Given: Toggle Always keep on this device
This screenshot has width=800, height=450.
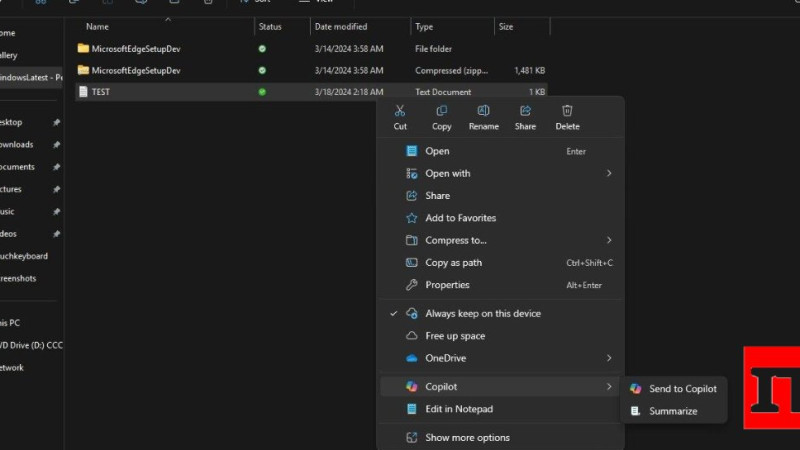Looking at the screenshot, I should [500, 314].
